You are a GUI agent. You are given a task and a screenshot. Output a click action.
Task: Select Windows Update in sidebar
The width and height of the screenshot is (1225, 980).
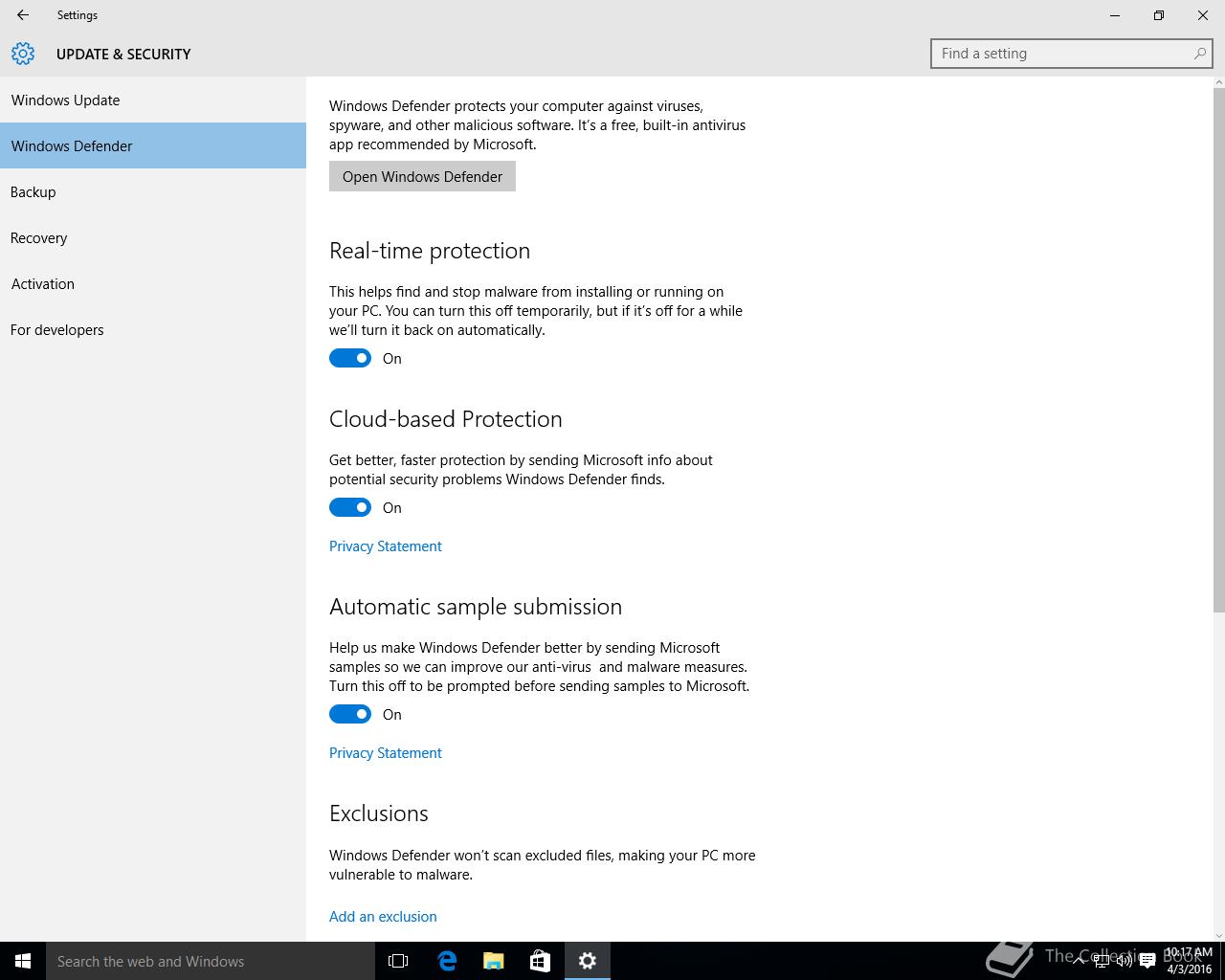(x=153, y=100)
